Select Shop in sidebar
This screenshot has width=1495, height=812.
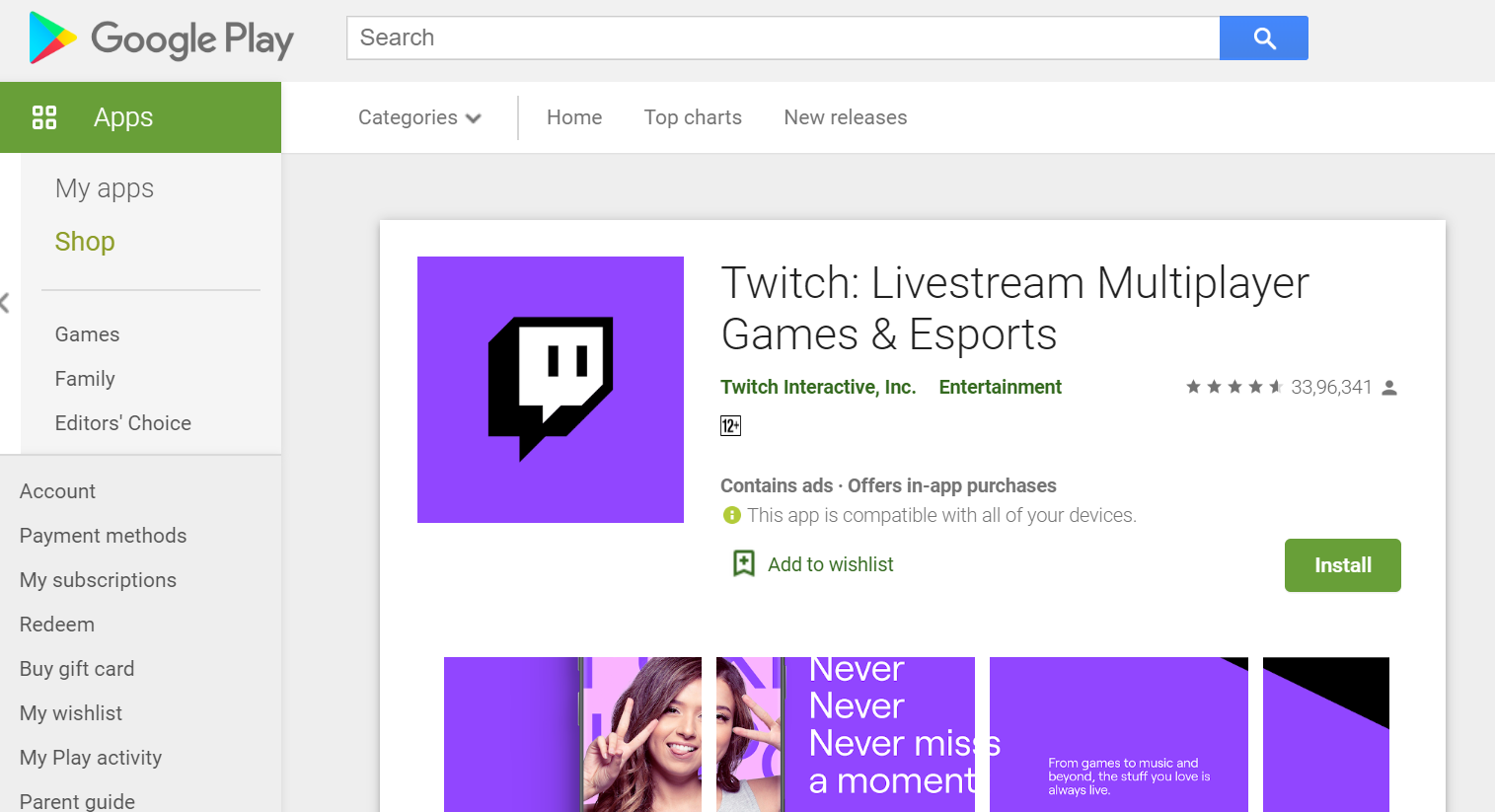[x=85, y=242]
